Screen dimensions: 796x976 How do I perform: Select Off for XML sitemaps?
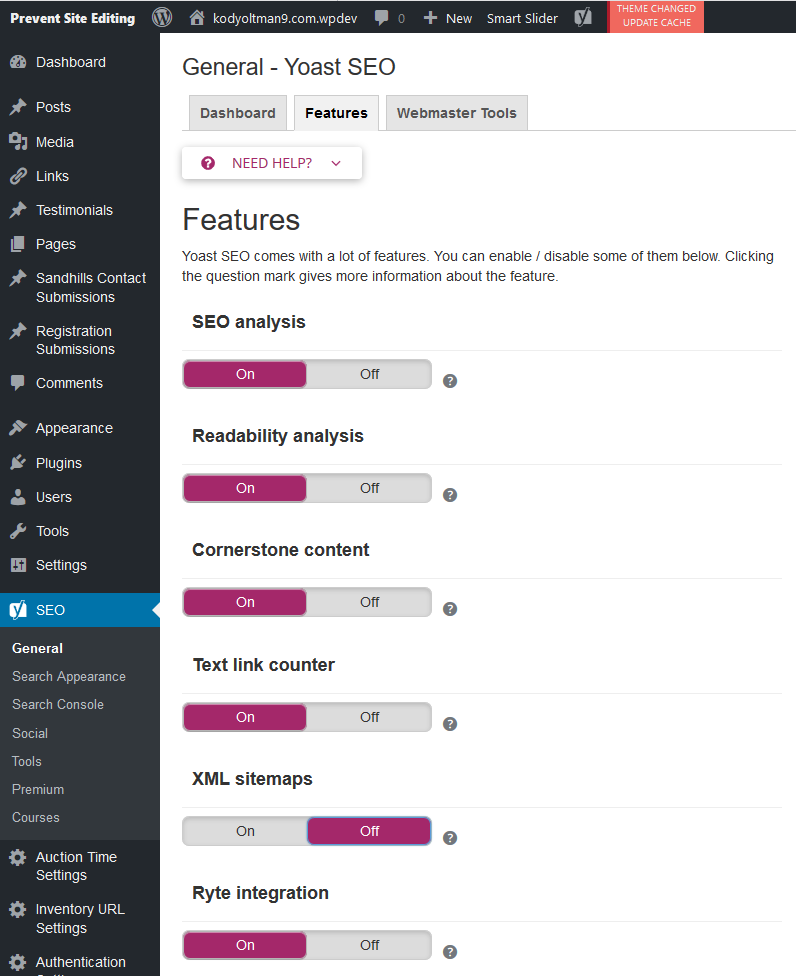(x=369, y=831)
